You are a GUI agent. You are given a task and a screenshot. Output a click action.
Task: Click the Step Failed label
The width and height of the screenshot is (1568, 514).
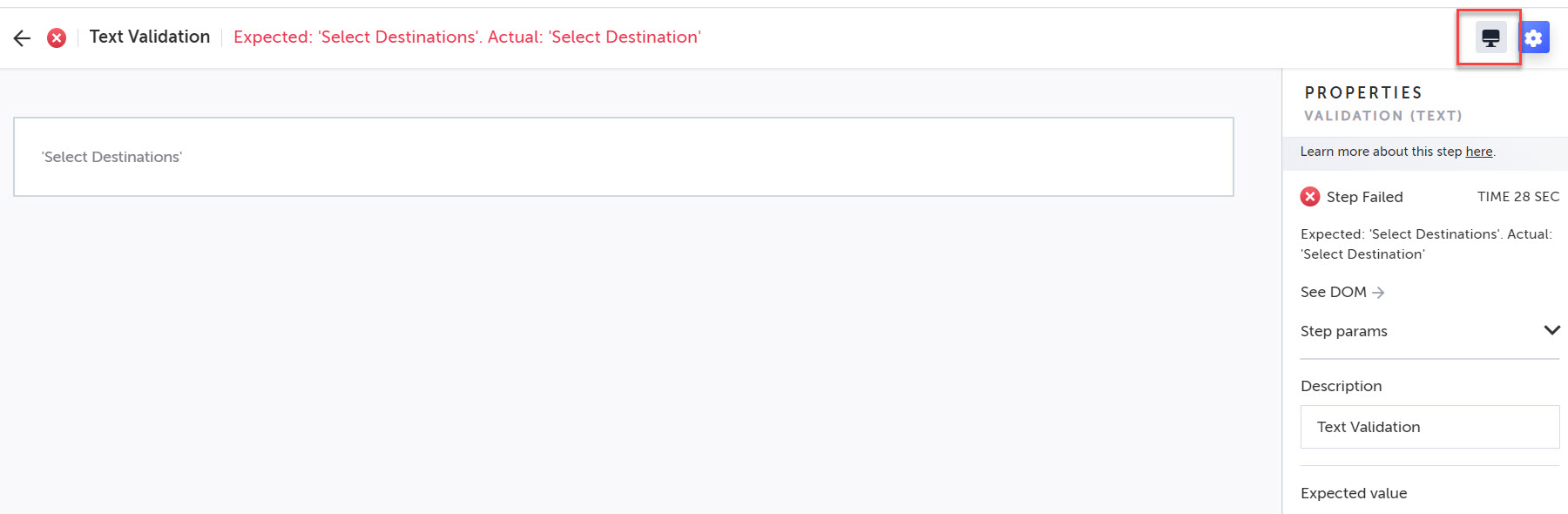[x=1364, y=197]
